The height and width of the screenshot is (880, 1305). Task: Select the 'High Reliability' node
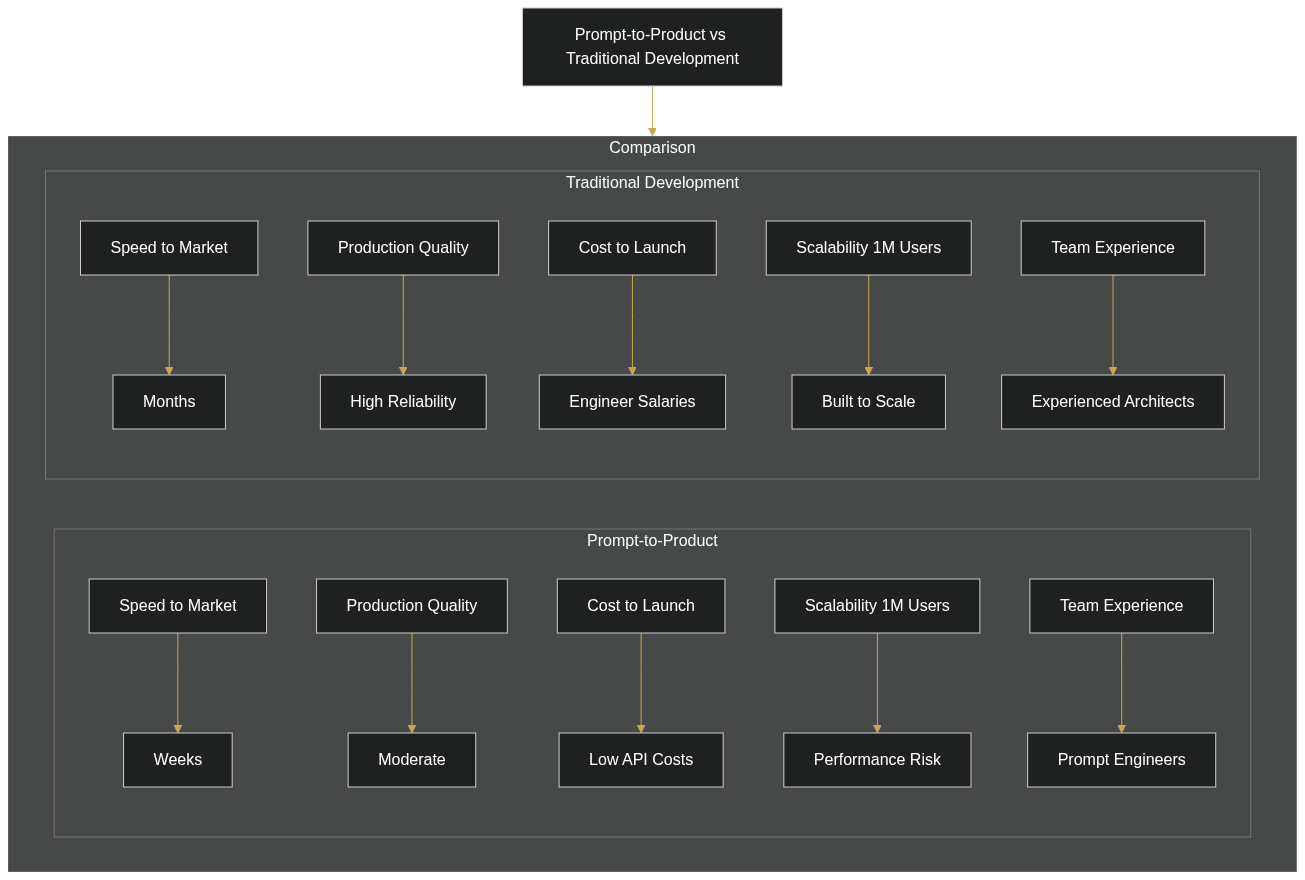coord(403,402)
